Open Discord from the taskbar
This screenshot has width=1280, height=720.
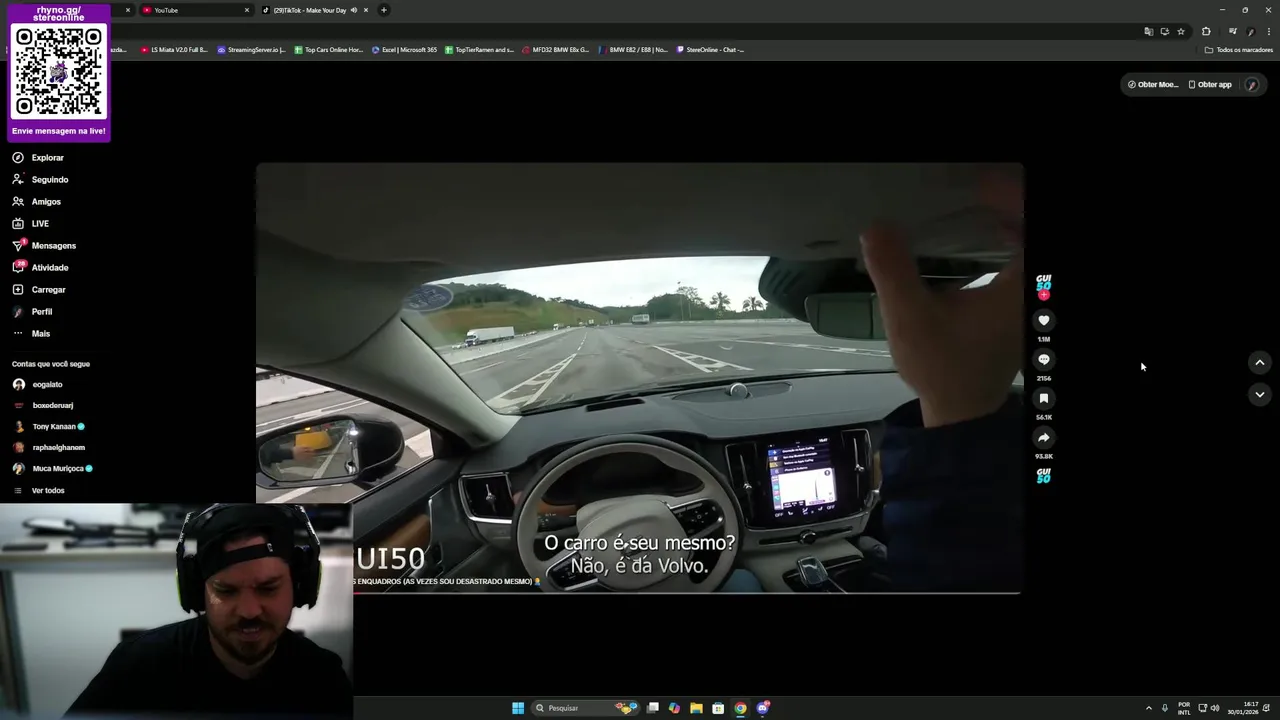763,708
